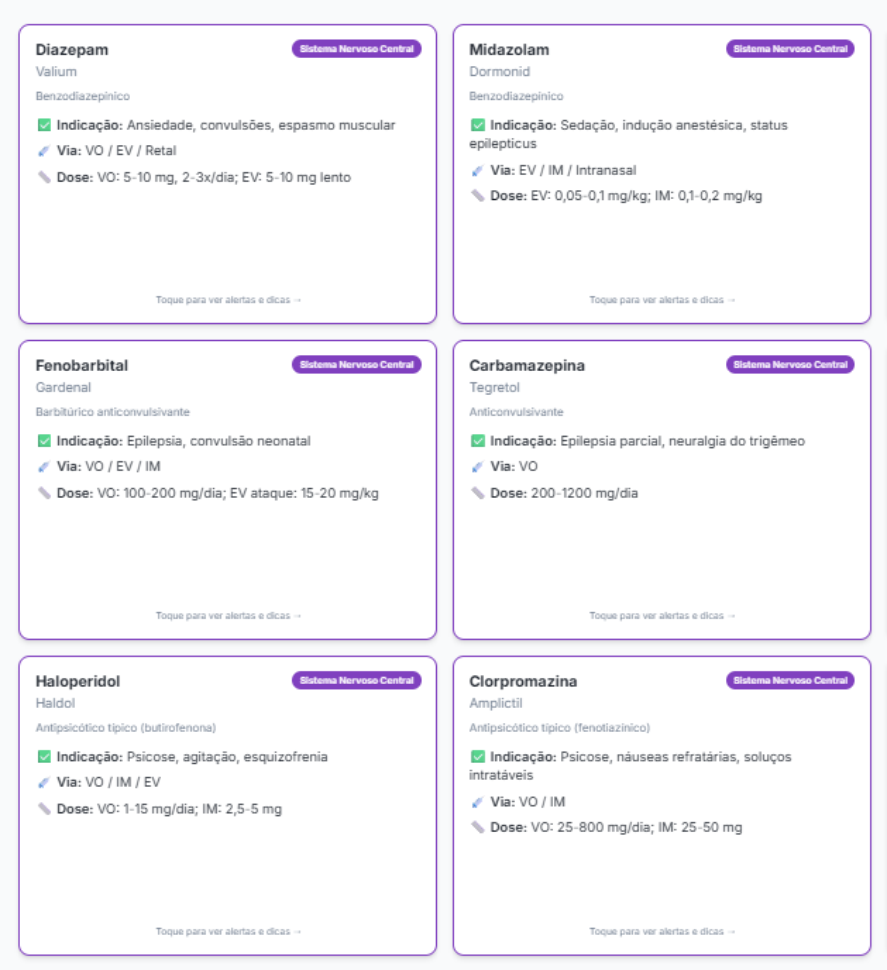Screen dimensions: 887x970
Task: Click the syringe icon beside Midazolam Via
Action: pos(478,171)
